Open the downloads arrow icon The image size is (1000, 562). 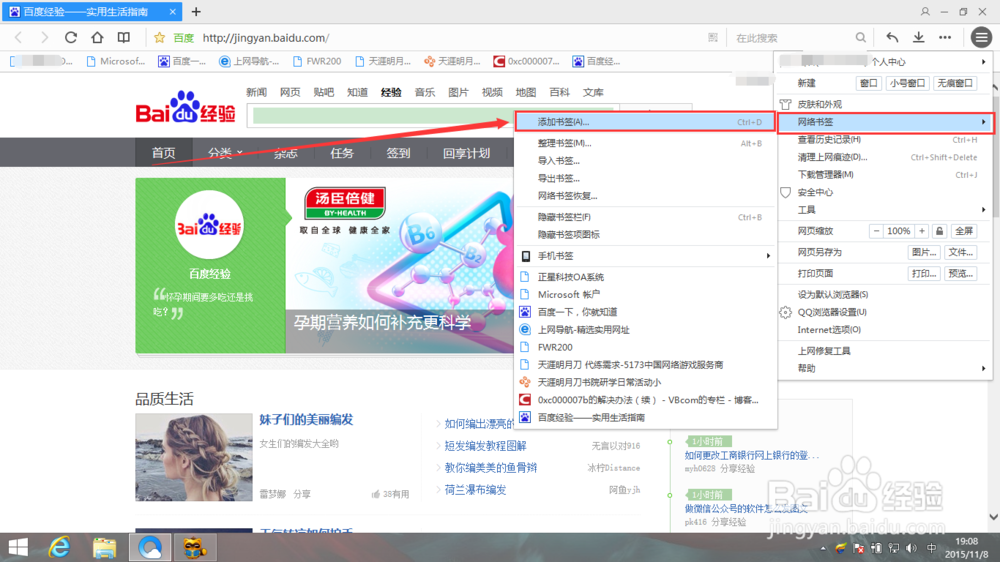pyautogui.click(x=918, y=38)
